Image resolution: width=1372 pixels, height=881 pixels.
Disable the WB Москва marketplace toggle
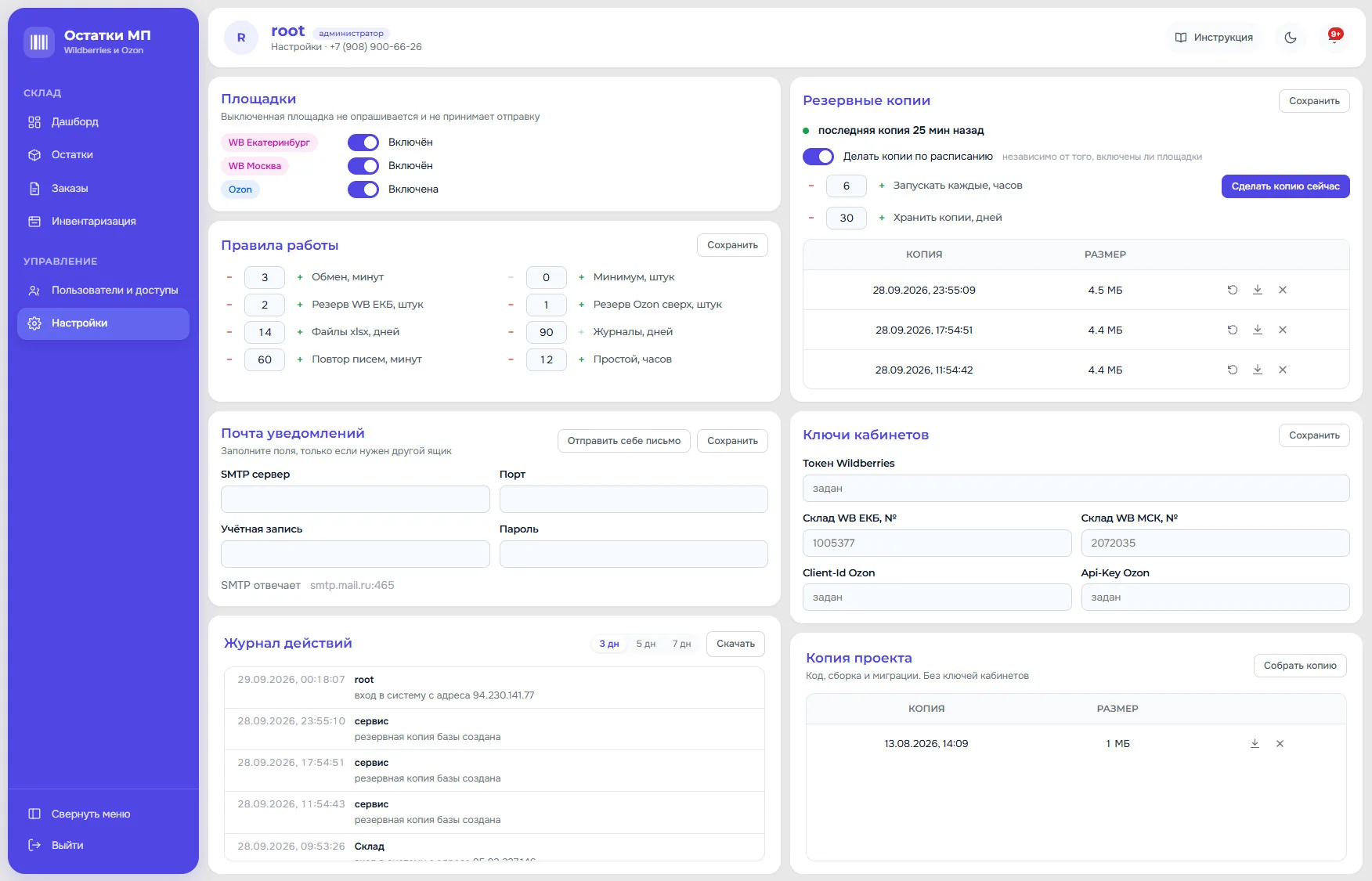[363, 166]
